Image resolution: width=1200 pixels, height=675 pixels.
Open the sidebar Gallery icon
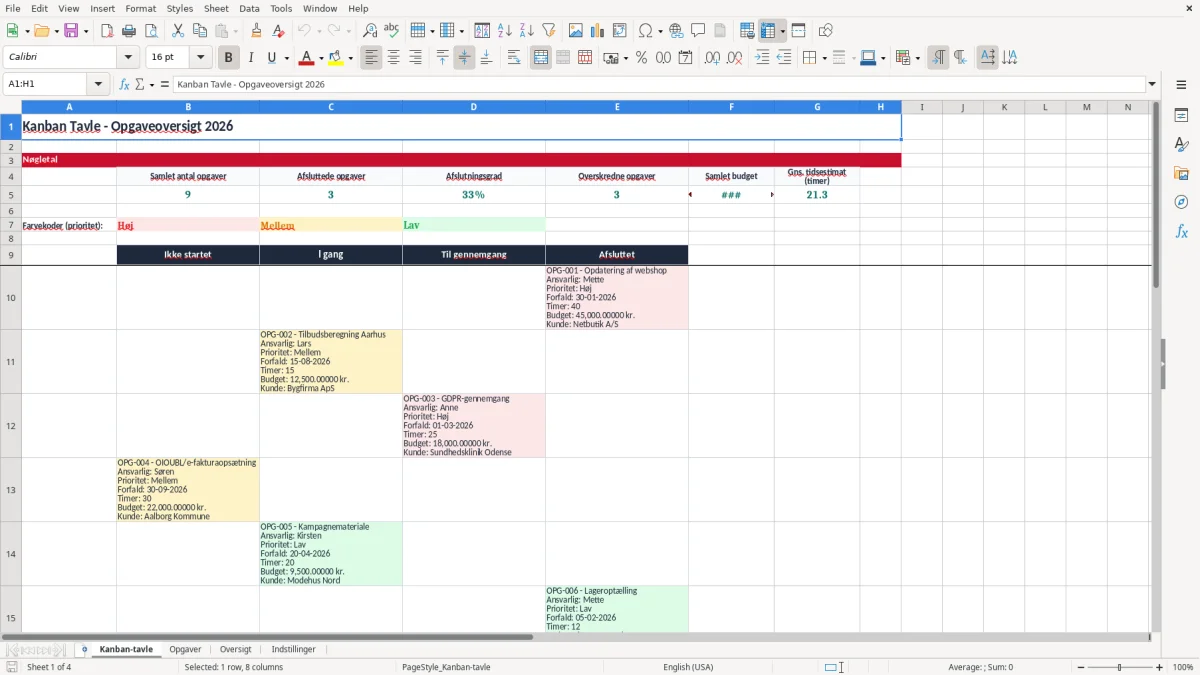[1181, 173]
